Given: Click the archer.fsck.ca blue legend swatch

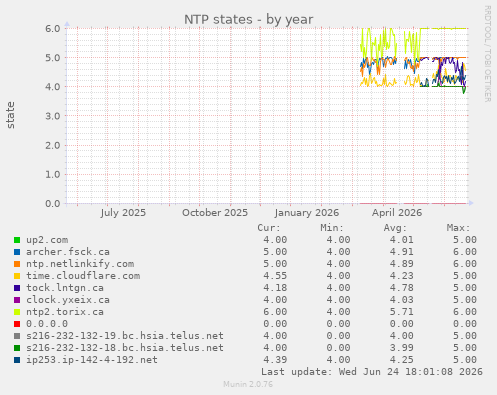Looking at the screenshot, I should (x=17, y=252).
